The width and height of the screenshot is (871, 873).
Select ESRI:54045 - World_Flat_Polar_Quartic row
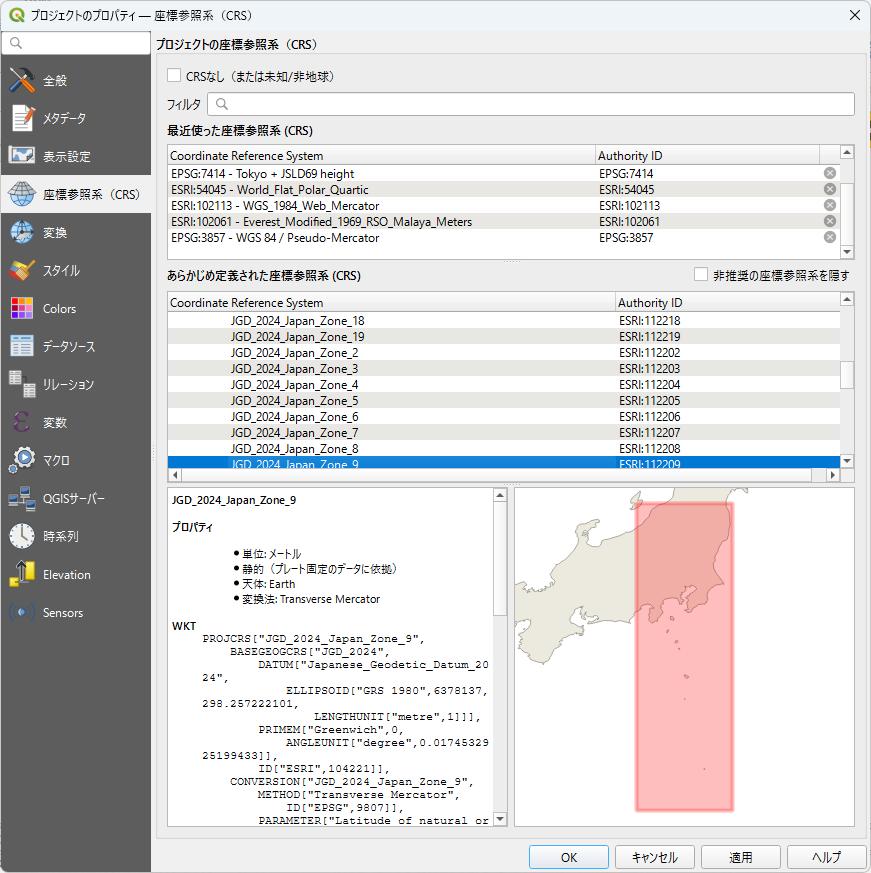tap(503, 189)
